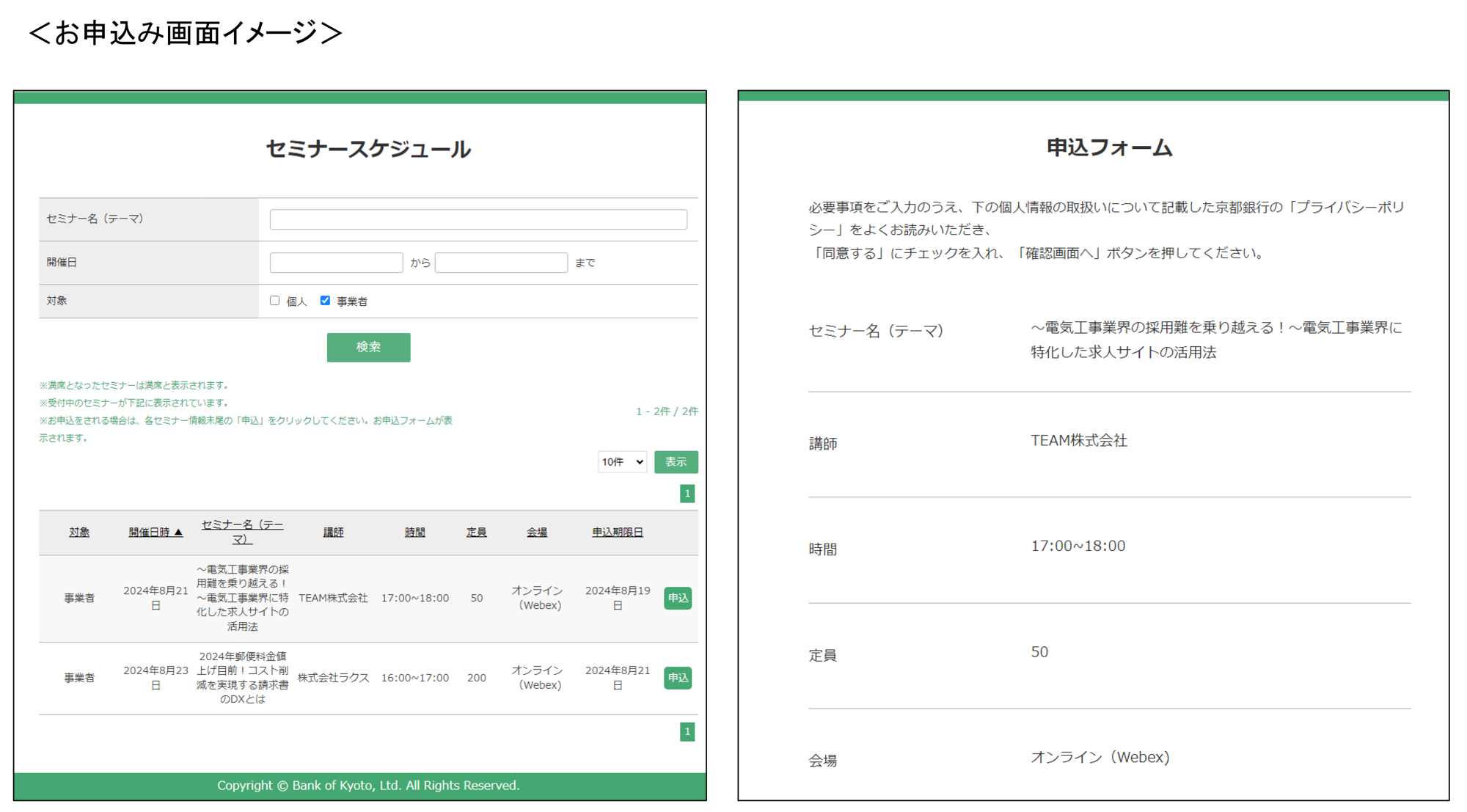Click the Copyright Bank of Kyoto footer text
Viewport: 1467px width, 812px height.
click(x=368, y=786)
